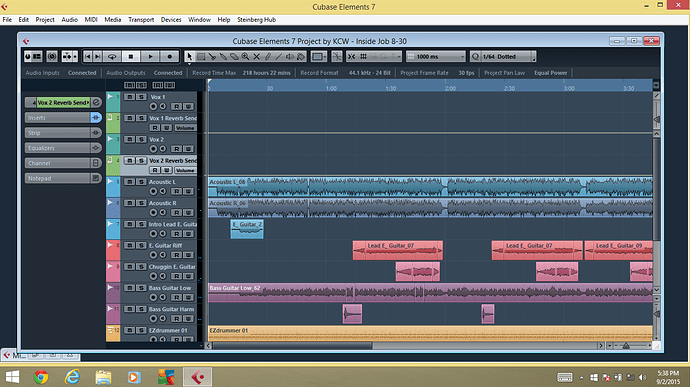Expand the Equalizers inspector section
This screenshot has height=387, width=690.
(58, 148)
